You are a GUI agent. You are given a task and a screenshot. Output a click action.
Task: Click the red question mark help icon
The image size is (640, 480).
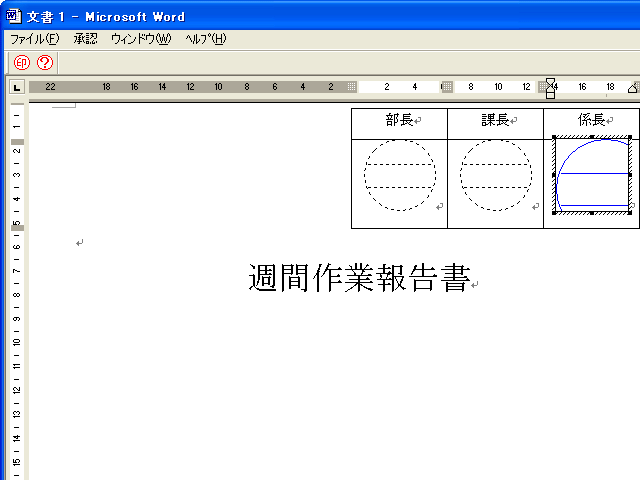[x=44, y=62]
